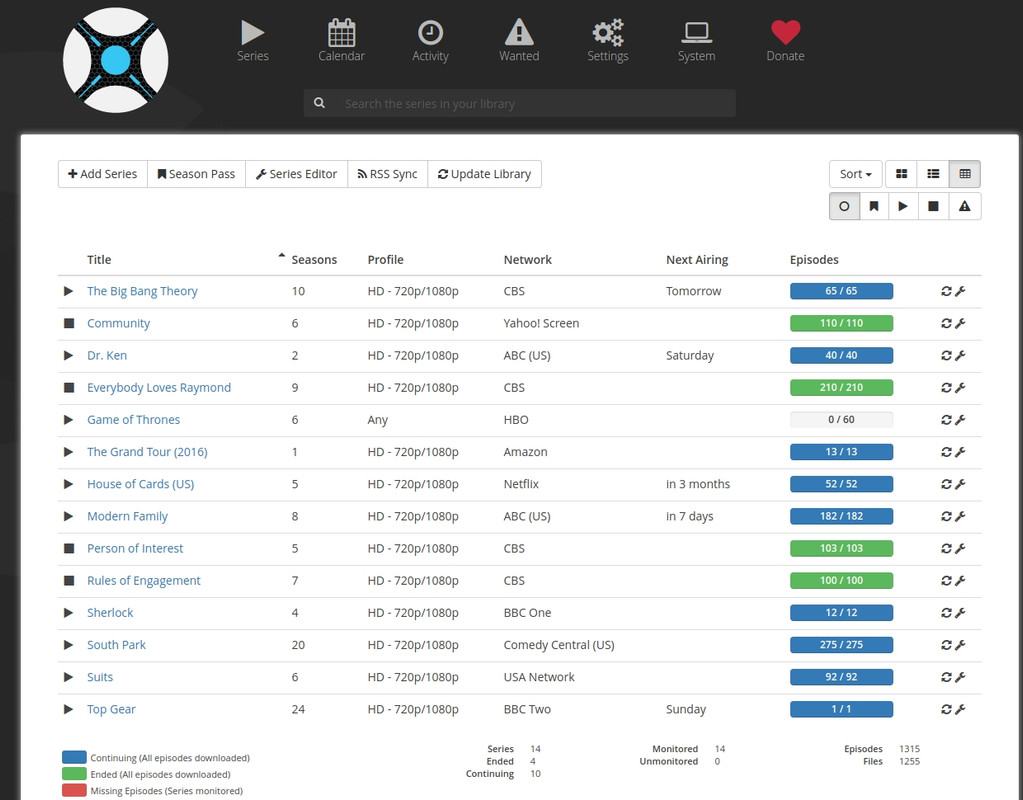Screen dimensions: 1023x800
Task: Refresh Game of Thrones series
Action: [x=946, y=420]
